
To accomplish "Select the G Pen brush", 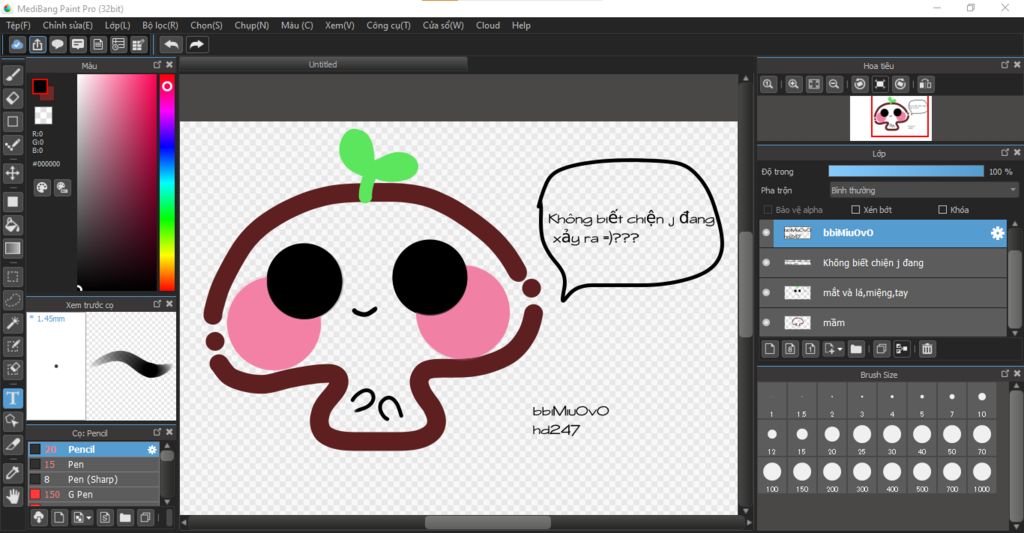I will click(93, 494).
